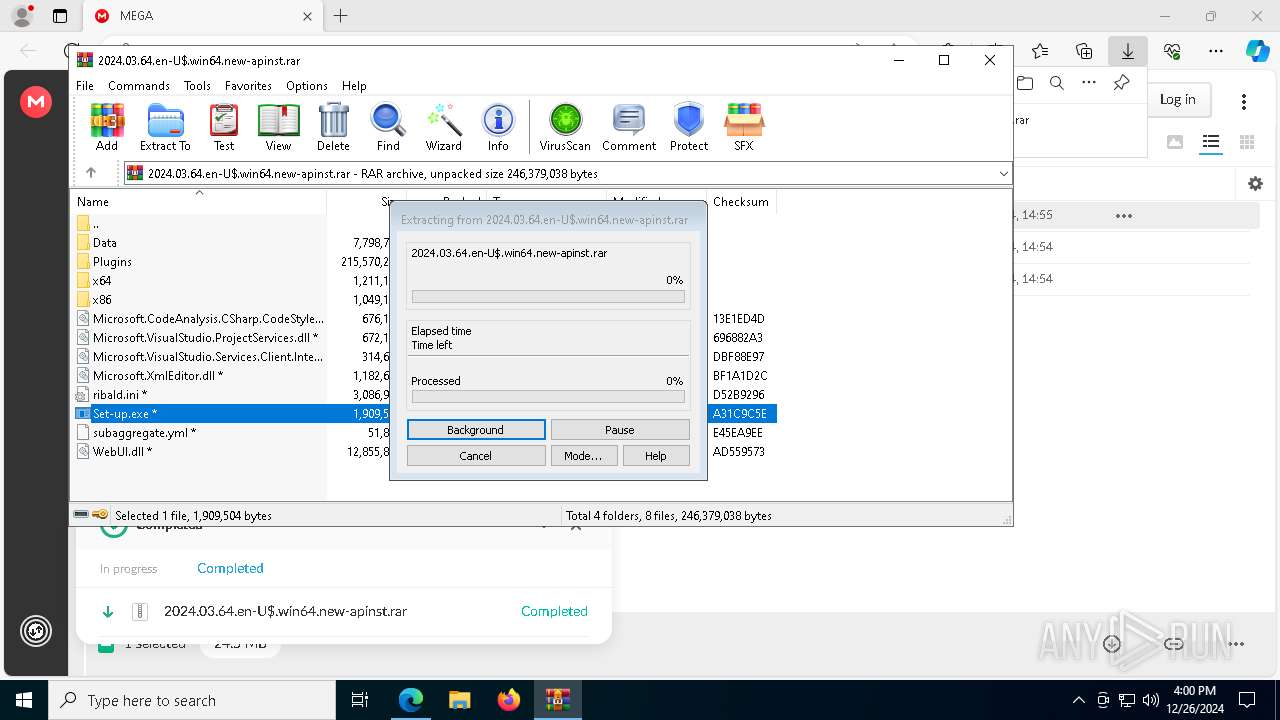Open the Tools menu

pyautogui.click(x=197, y=86)
